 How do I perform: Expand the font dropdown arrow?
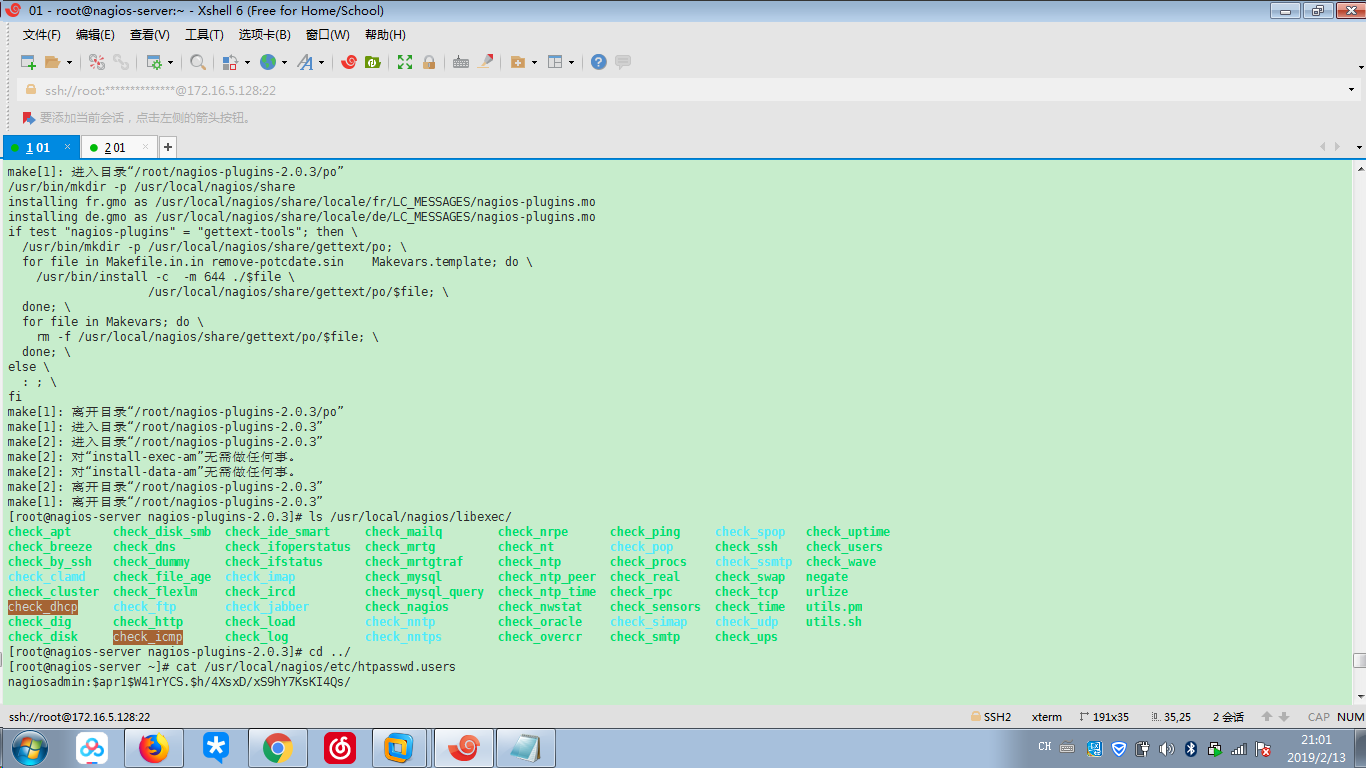[x=321, y=62]
